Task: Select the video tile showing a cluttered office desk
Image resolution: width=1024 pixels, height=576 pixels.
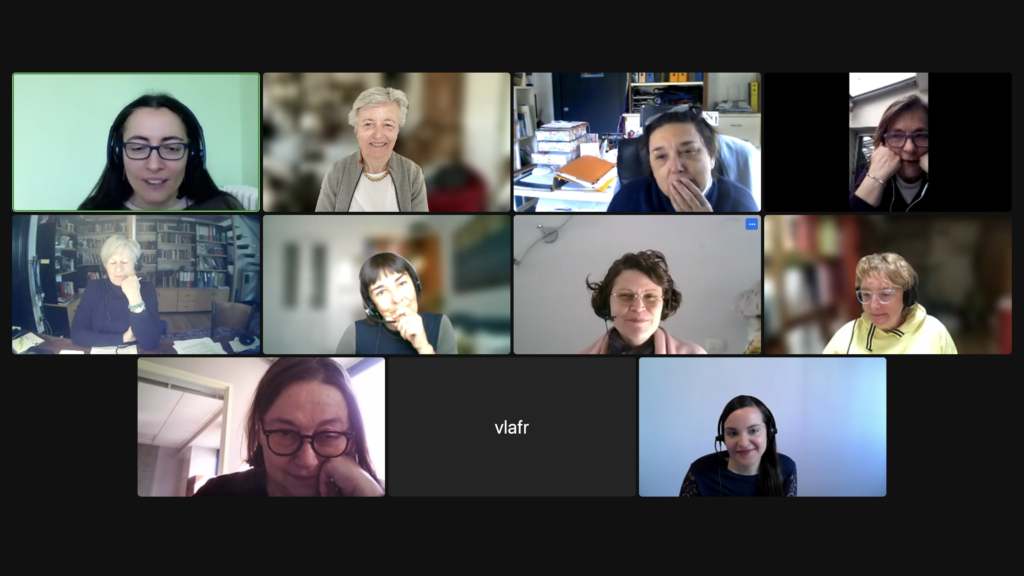Action: point(637,142)
